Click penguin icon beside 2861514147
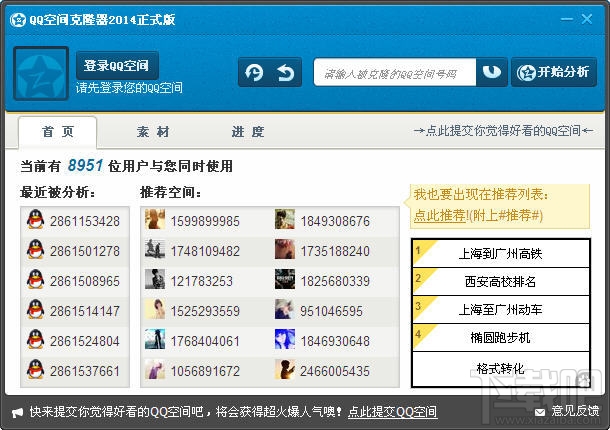Image resolution: width=610 pixels, height=430 pixels. coord(35,309)
